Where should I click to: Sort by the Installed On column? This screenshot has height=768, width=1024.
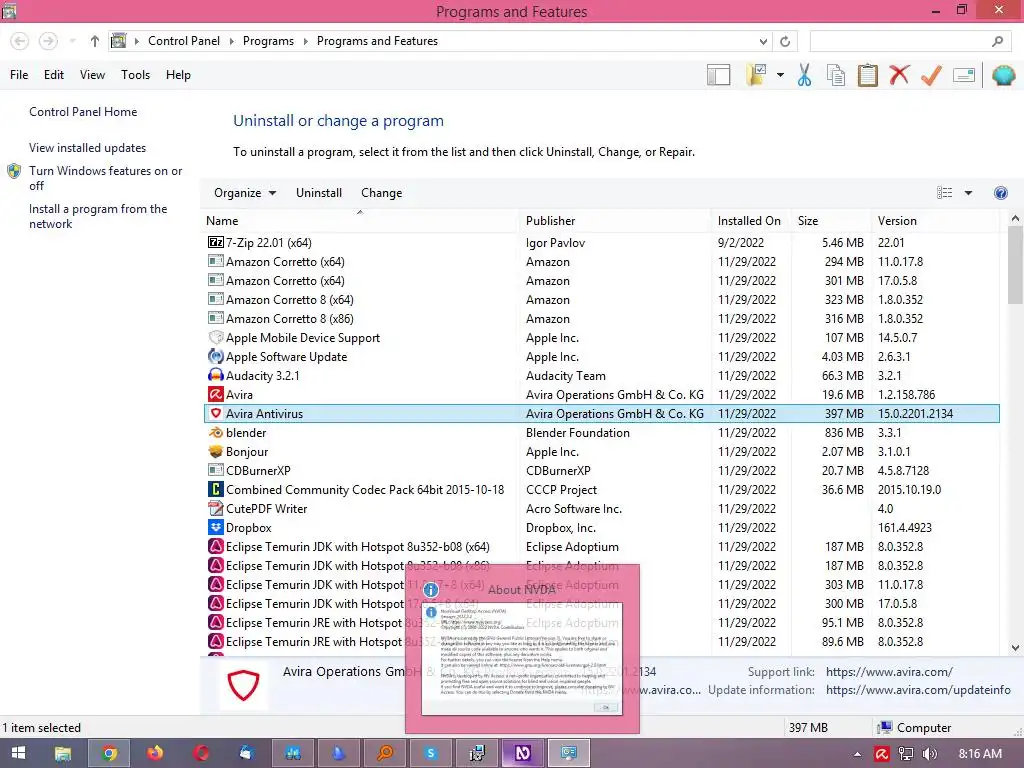point(749,221)
